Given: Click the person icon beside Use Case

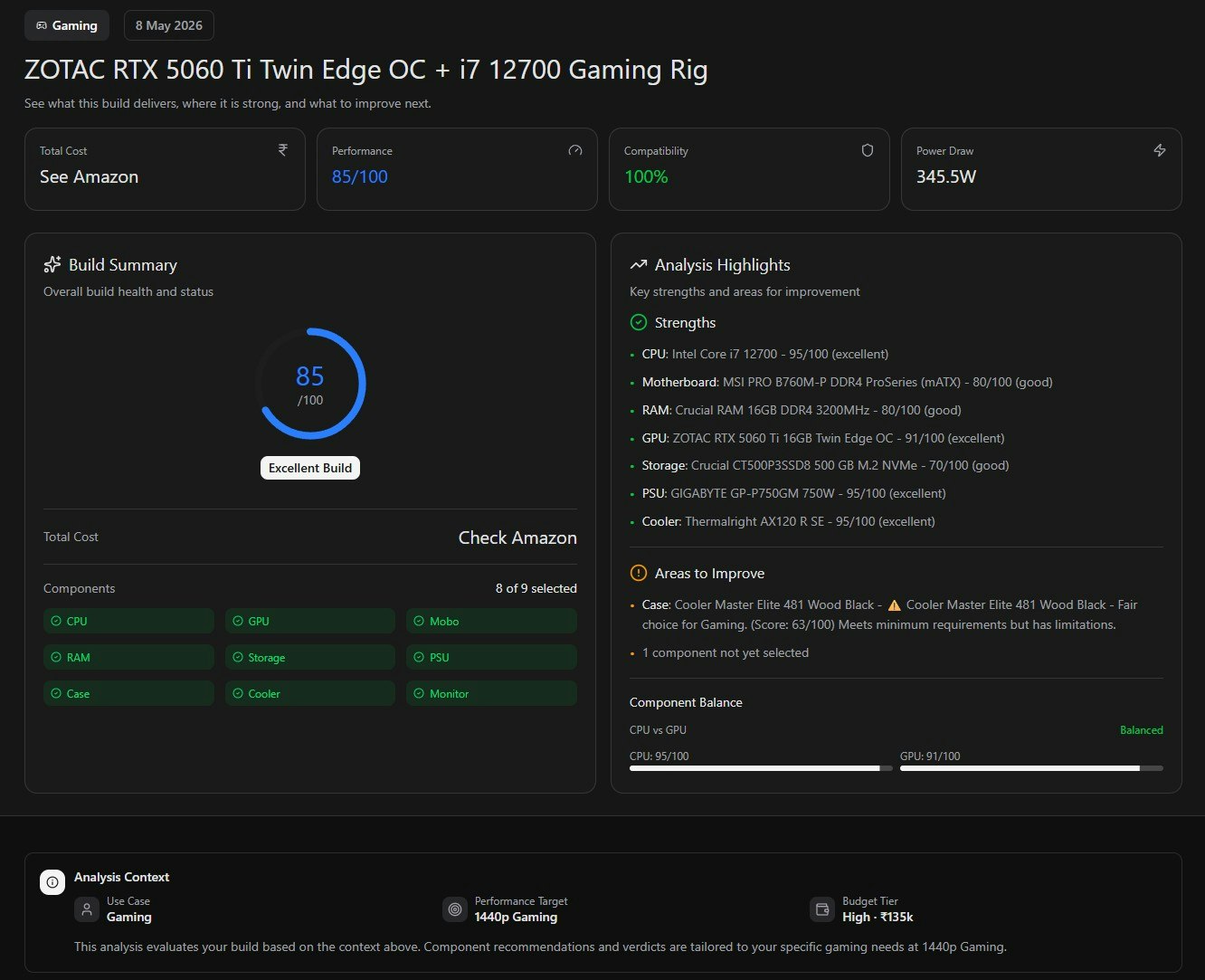Looking at the screenshot, I should 87,909.
